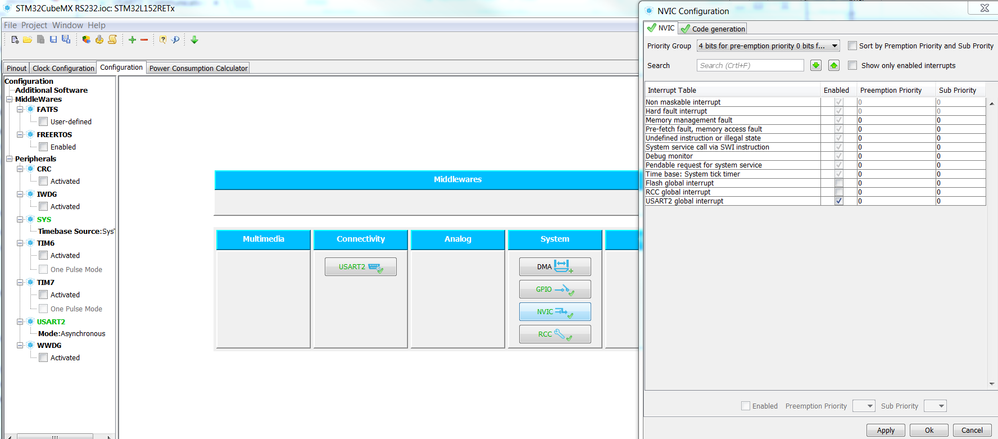Collapse the TIM6 tree node
Screen dimensions: 998x439
coord(20,244)
